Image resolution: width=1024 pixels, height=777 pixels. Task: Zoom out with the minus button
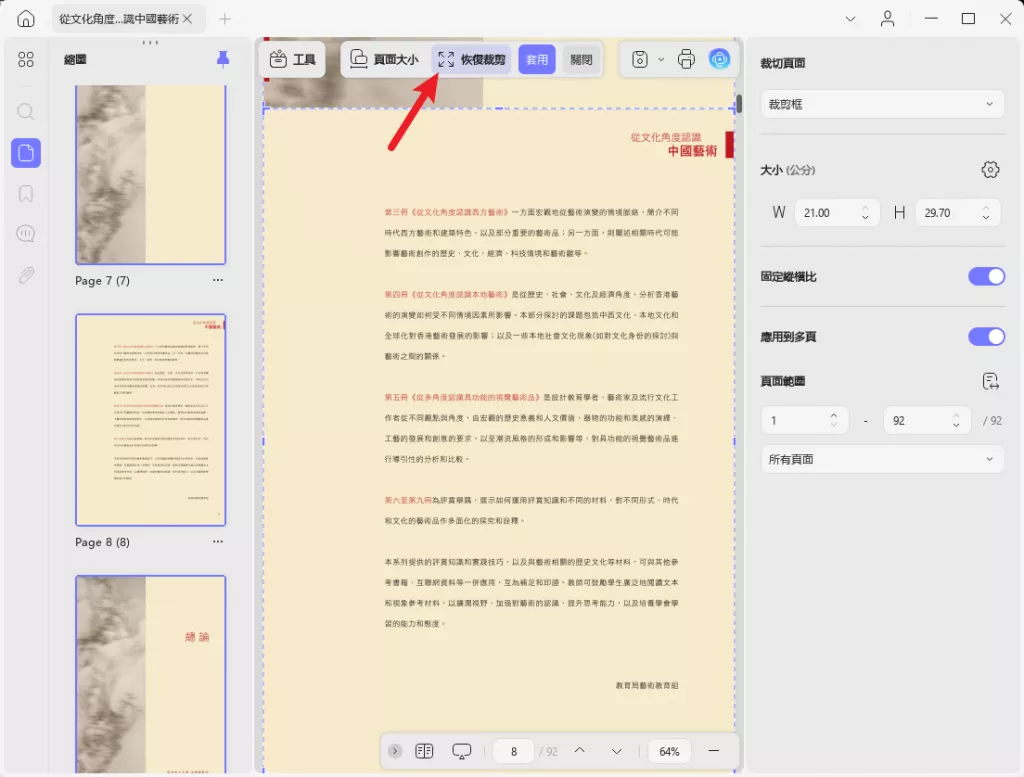(x=714, y=751)
